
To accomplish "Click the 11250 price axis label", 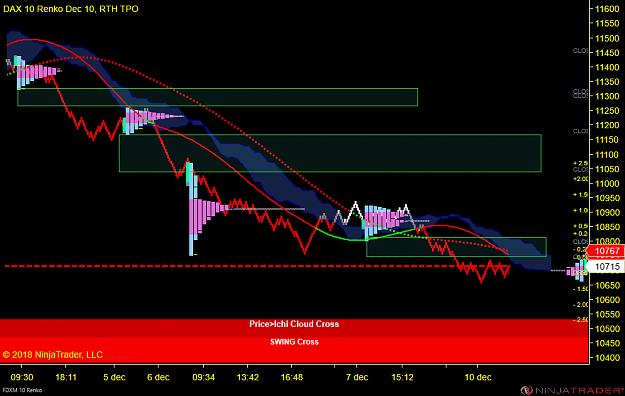I will [x=607, y=111].
